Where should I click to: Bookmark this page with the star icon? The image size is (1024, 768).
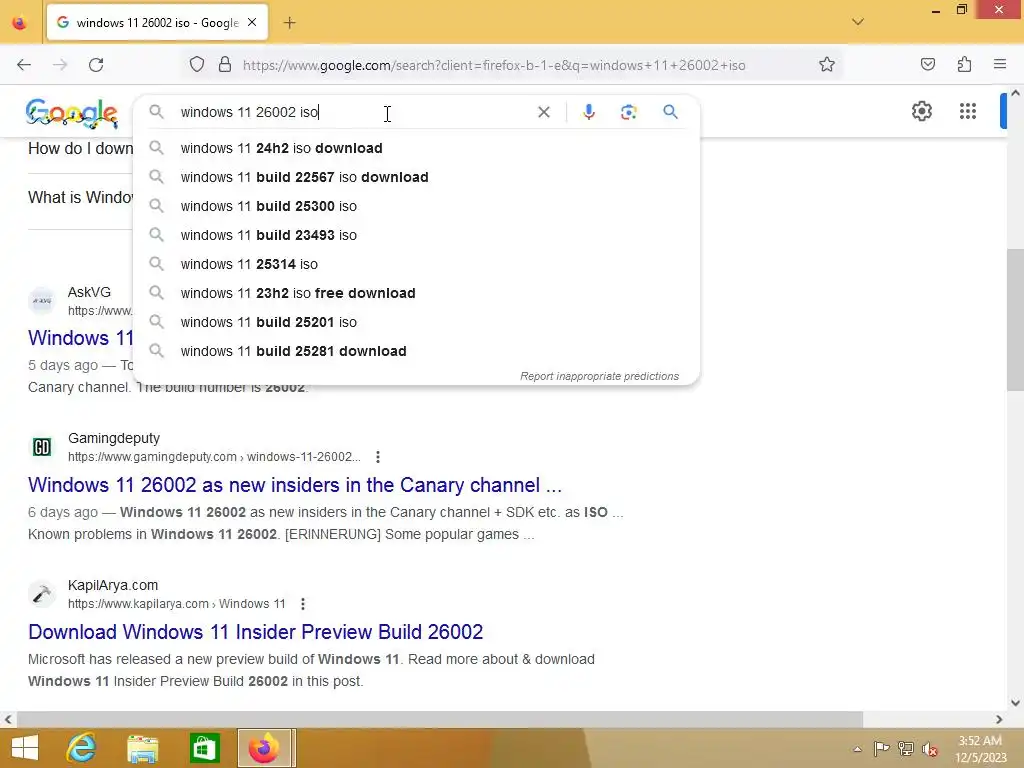tap(827, 65)
